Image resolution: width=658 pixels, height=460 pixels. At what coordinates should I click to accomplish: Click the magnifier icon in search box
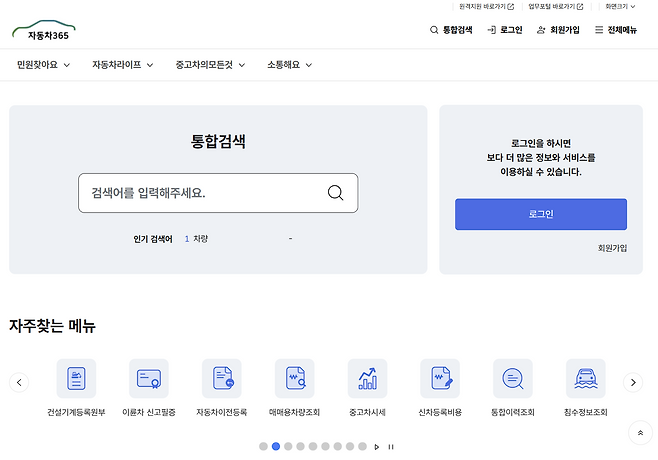click(x=335, y=193)
